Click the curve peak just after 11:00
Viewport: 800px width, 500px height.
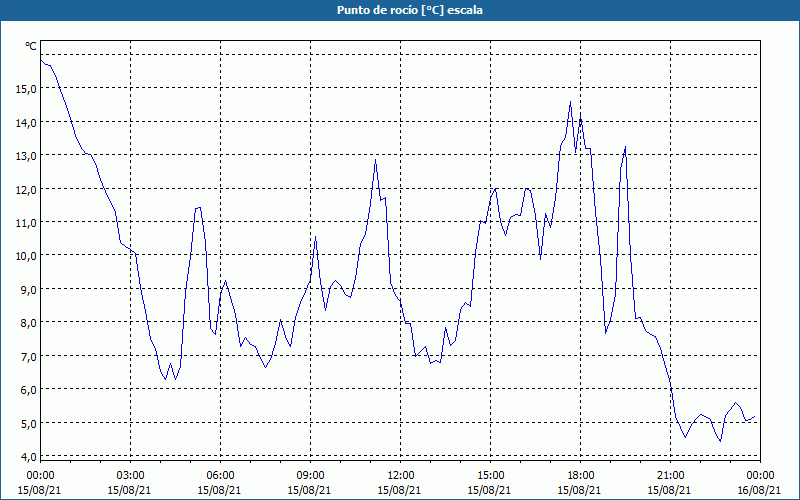pos(376,160)
